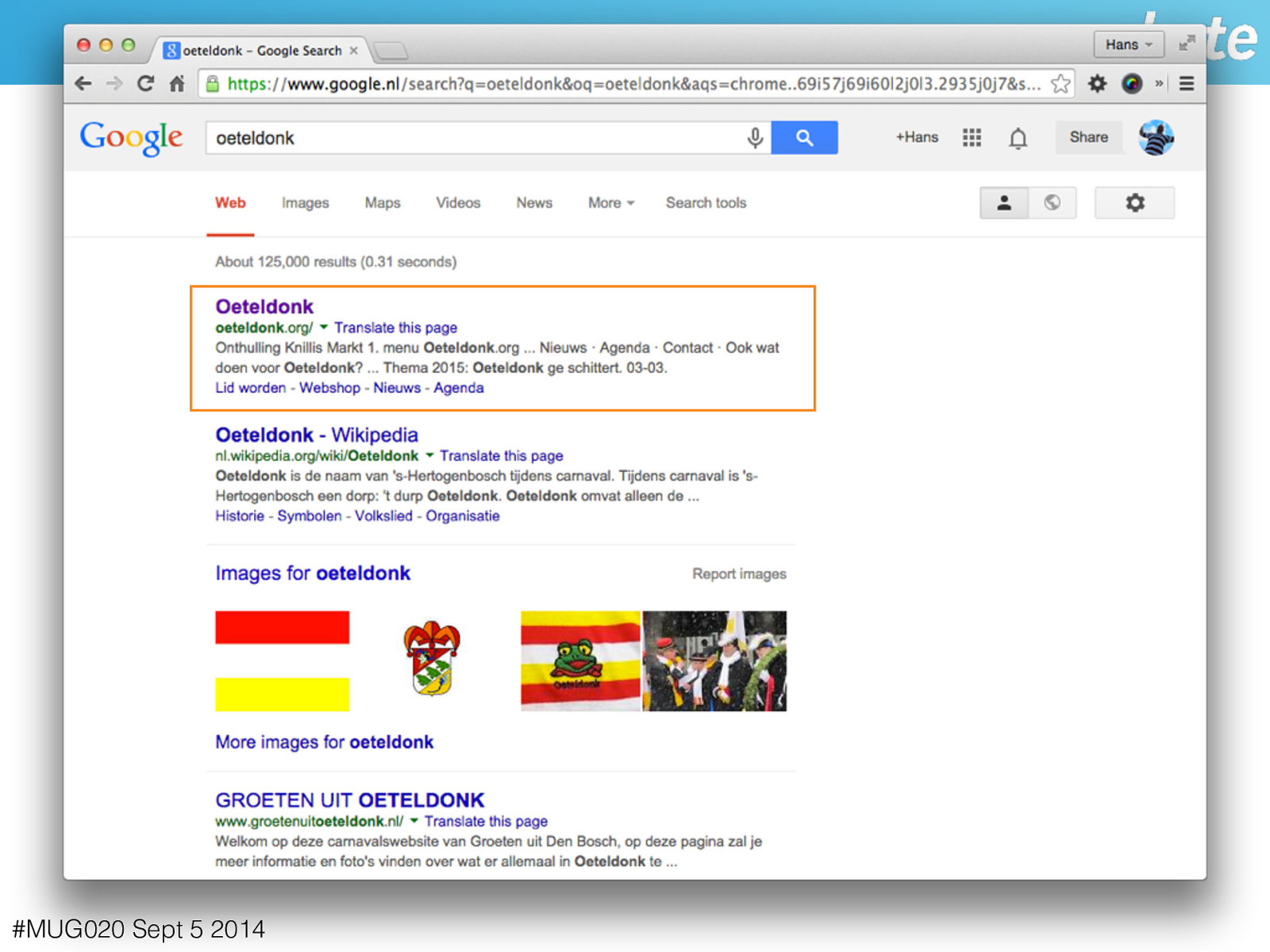Screen dimensions: 1270x952
Task: Open the Oeteldonk - Wikipedia result
Action: (x=317, y=435)
